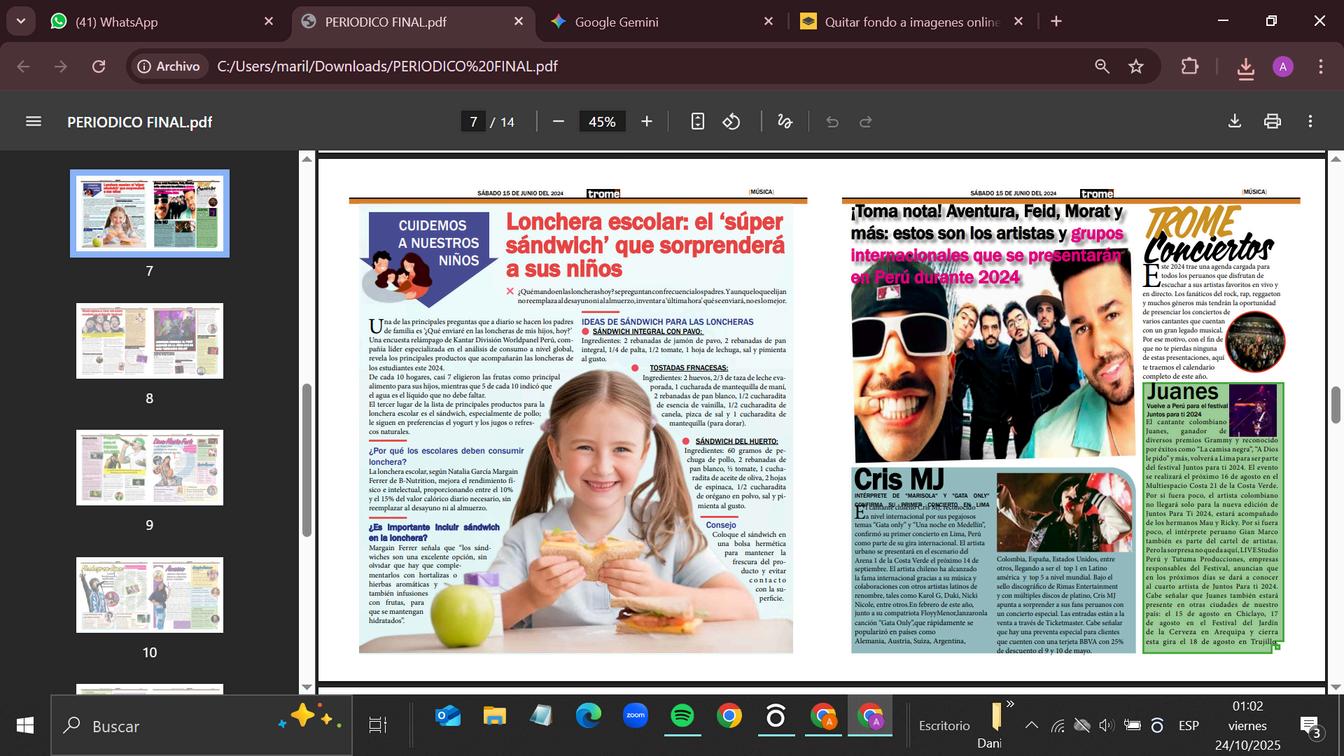This screenshot has width=1344, height=756.
Task: Open the clock and calendar flyout
Action: pyautogui.click(x=1247, y=725)
